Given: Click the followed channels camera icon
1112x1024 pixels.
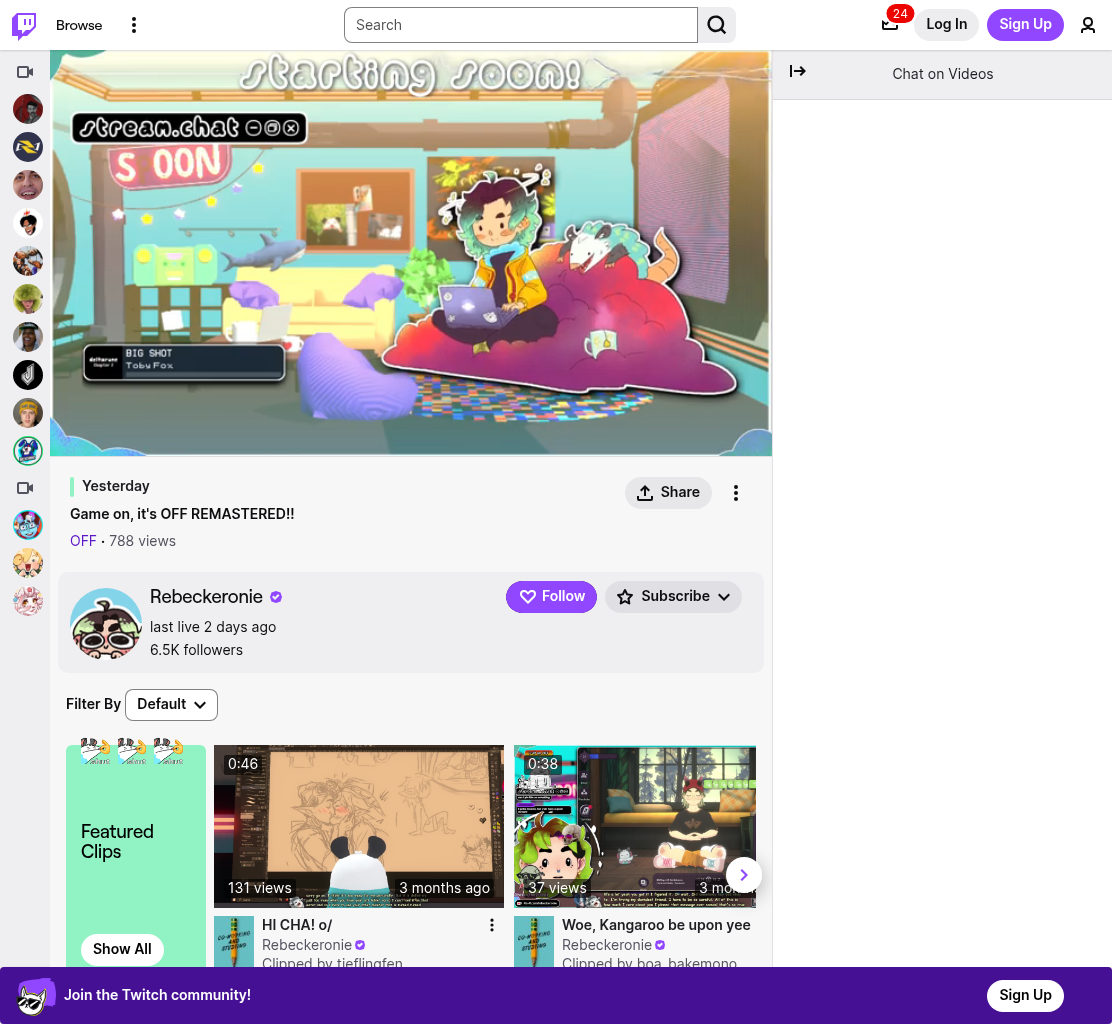Looking at the screenshot, I should 25,72.
